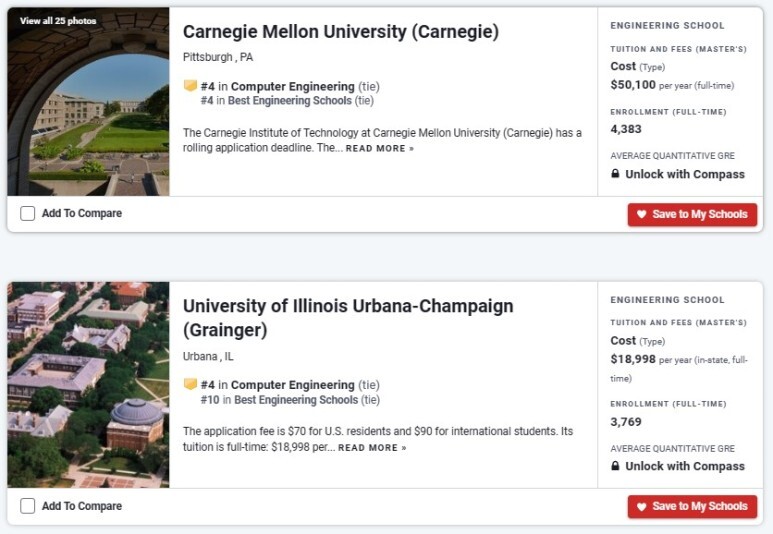Click lock icon in Carnegie Mellon GRE section

tap(615, 174)
